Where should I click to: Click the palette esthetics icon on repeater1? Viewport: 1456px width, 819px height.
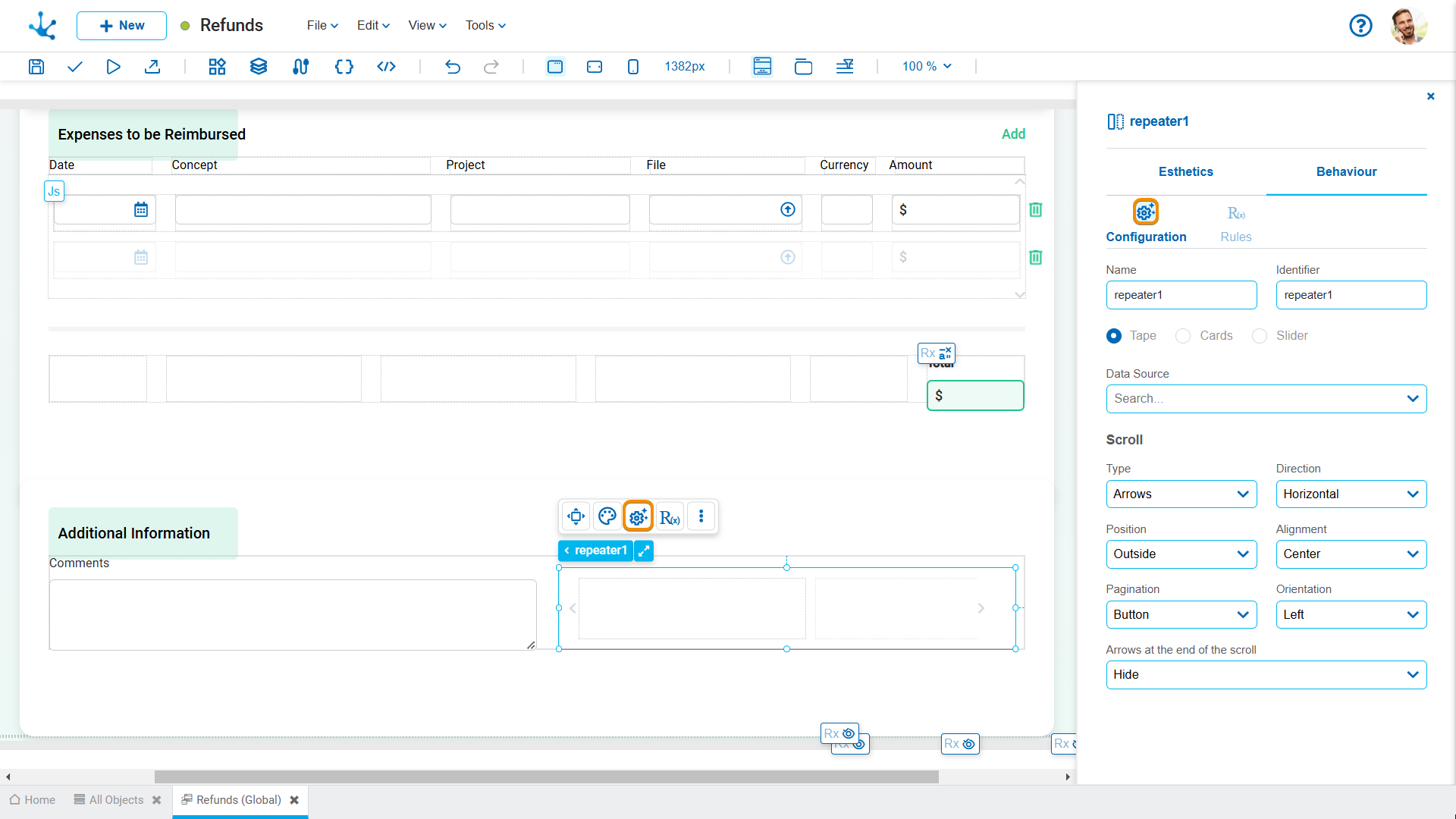click(607, 517)
